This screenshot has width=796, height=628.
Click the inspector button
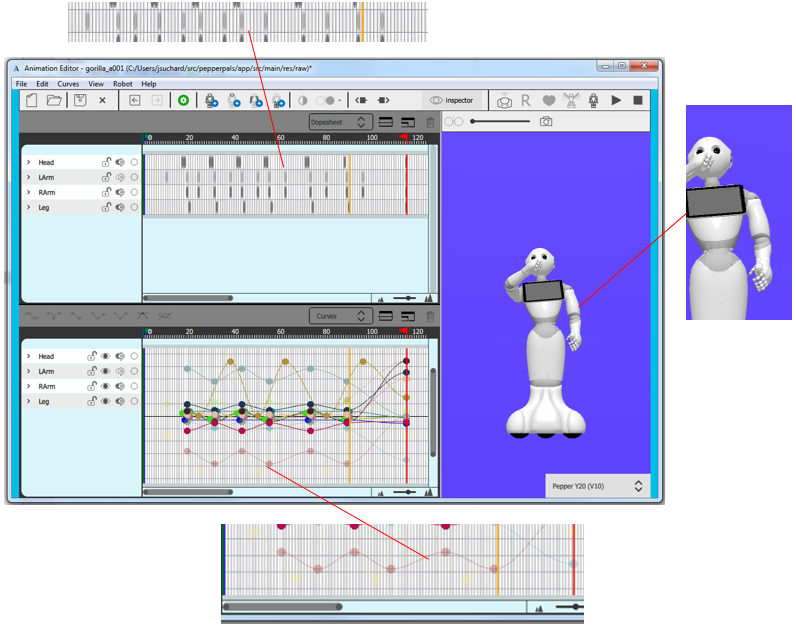tap(453, 100)
